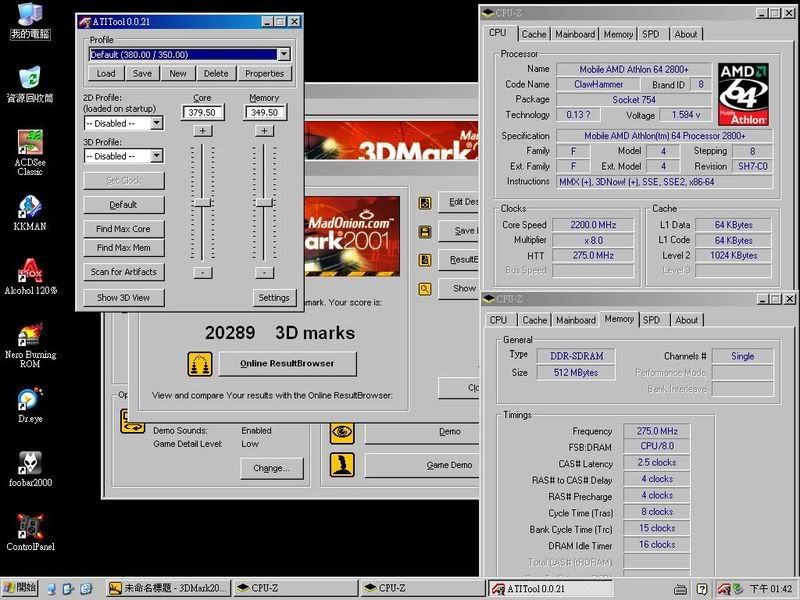Open the Recycle Bin (資源回收筒) desktop icon
The image size is (800, 600).
(30, 84)
